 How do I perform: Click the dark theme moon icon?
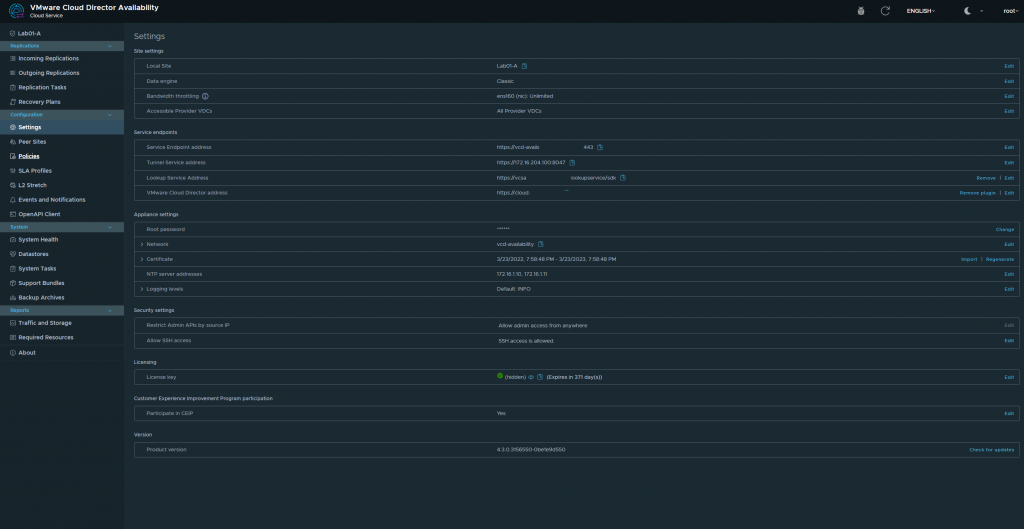(967, 11)
